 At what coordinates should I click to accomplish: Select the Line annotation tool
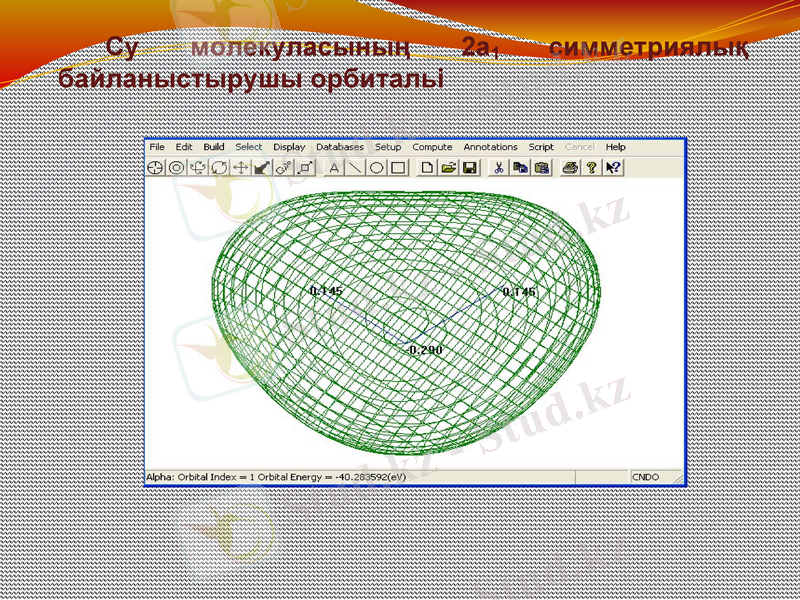tap(355, 168)
